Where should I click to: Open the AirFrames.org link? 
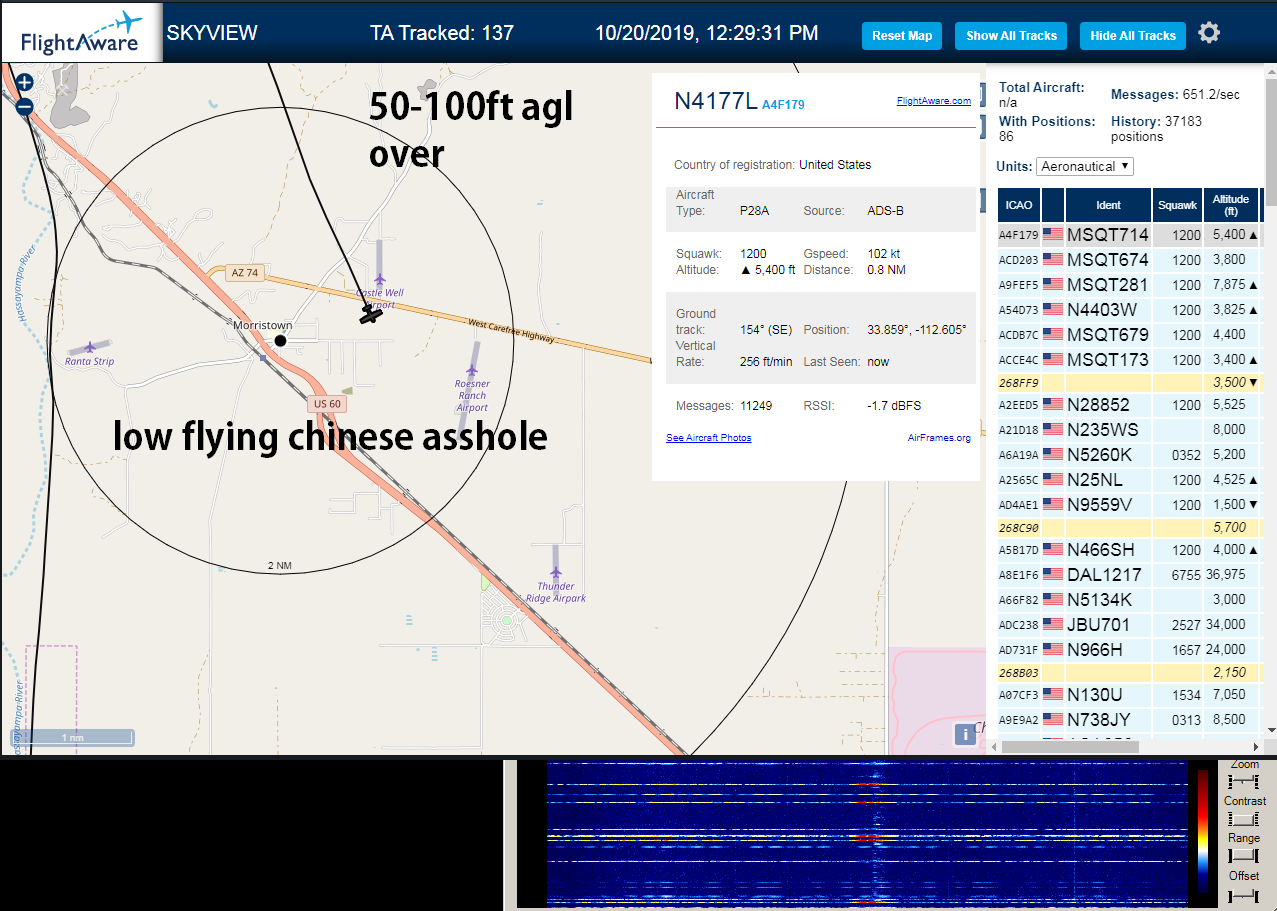[x=939, y=438]
